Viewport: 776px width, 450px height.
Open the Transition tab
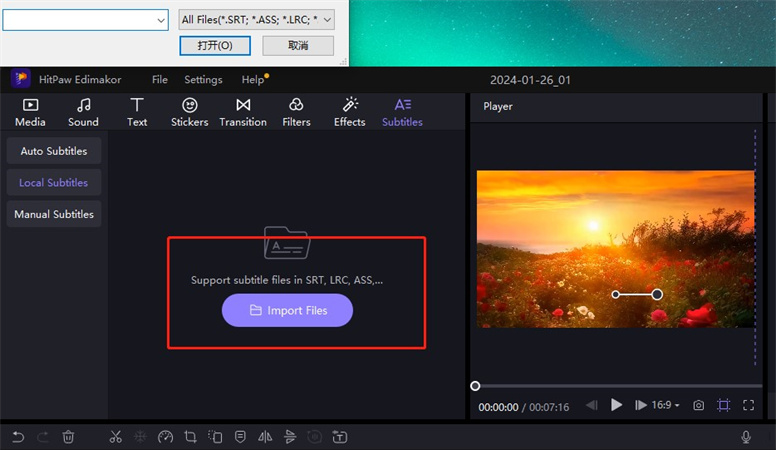[243, 112]
